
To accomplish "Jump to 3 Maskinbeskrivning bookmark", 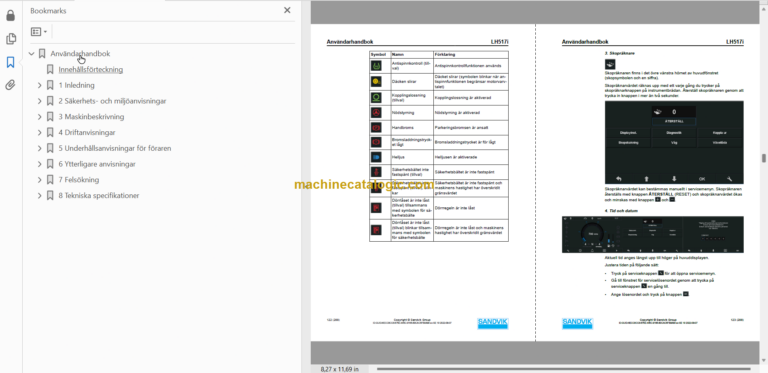I will point(91,117).
